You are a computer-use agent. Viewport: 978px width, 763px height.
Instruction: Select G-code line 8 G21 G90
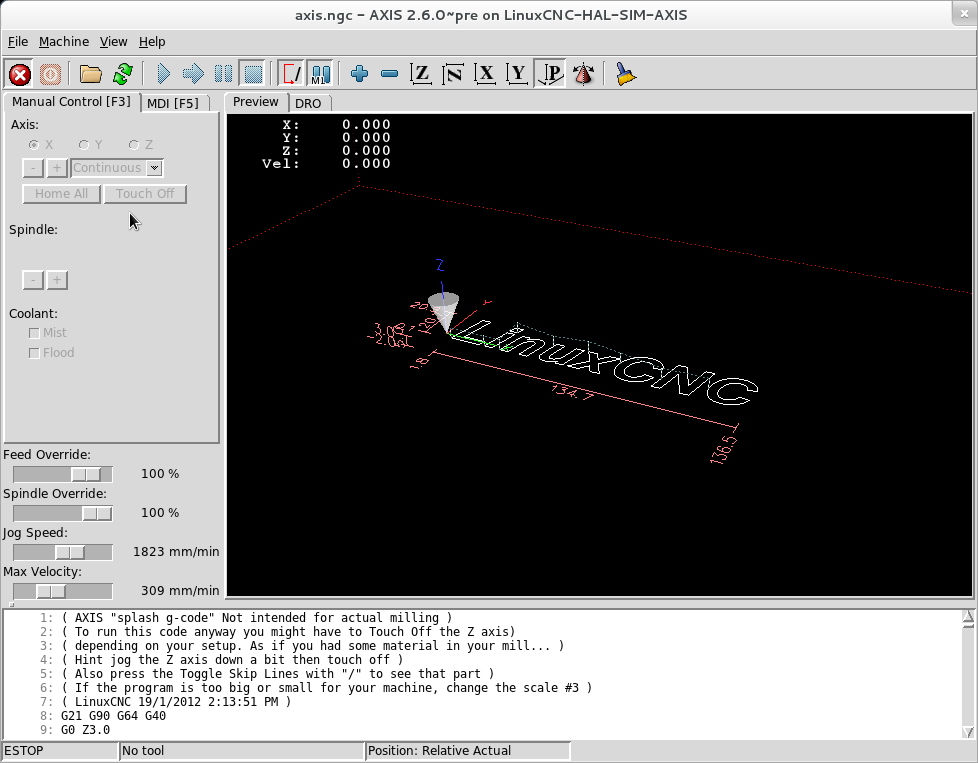tap(114, 716)
